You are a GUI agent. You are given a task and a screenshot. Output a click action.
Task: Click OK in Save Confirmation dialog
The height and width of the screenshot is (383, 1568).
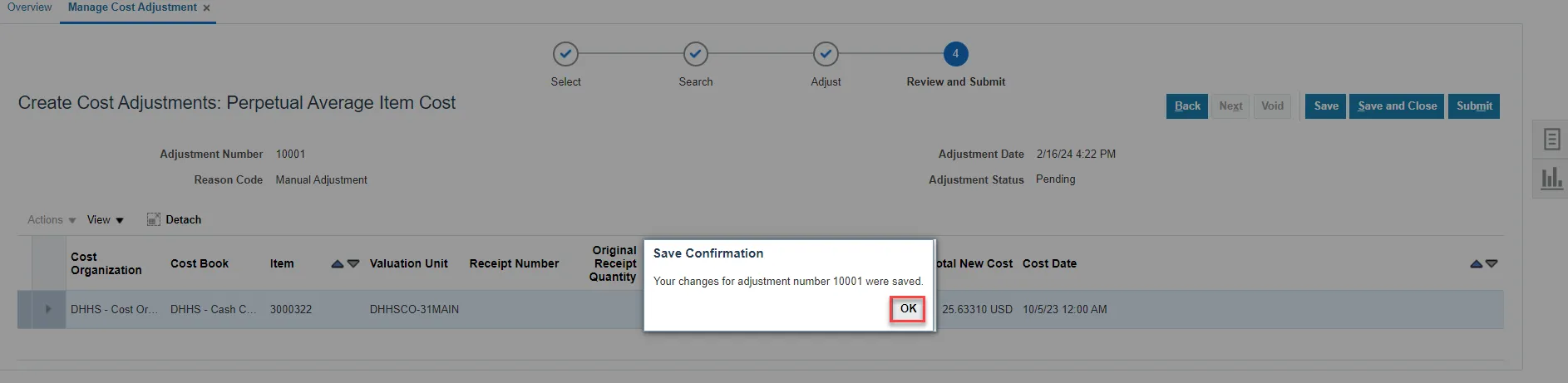[x=908, y=309]
